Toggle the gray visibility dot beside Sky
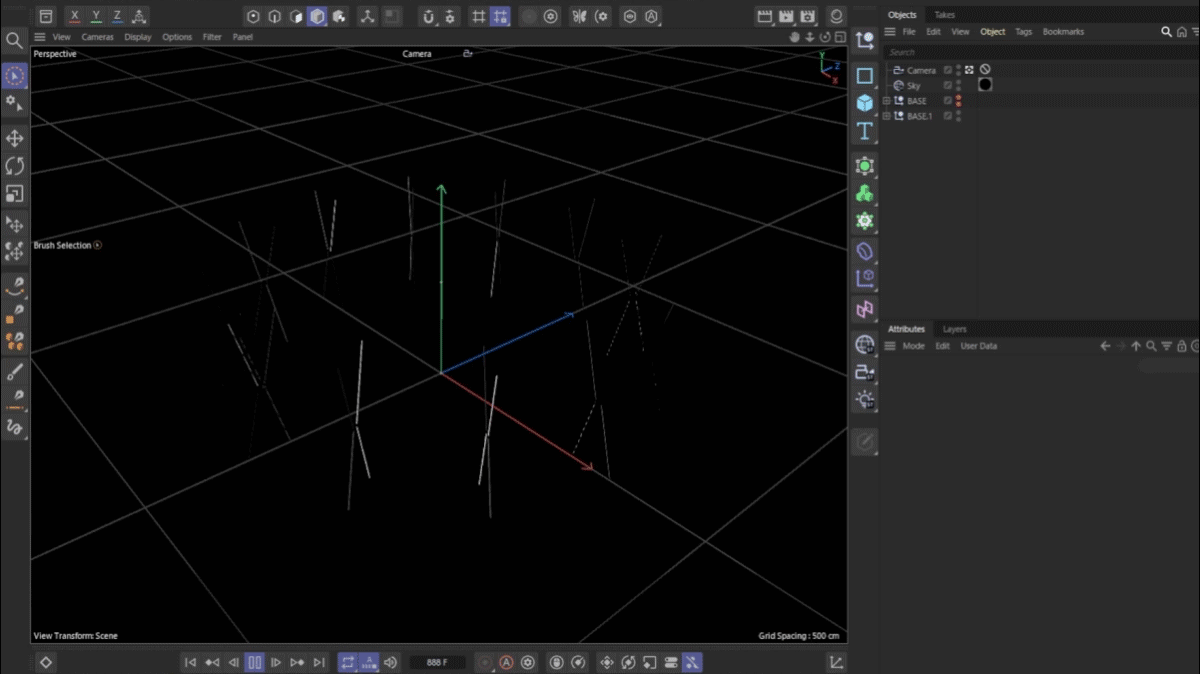The image size is (1200, 674). [x=959, y=83]
